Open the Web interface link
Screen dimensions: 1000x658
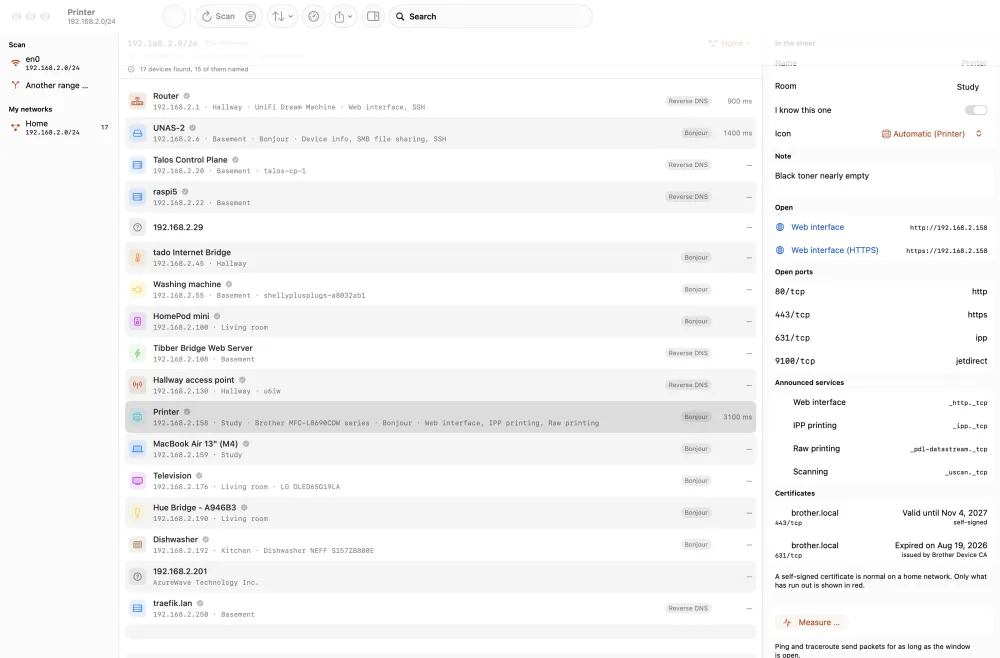pyautogui.click(x=818, y=227)
